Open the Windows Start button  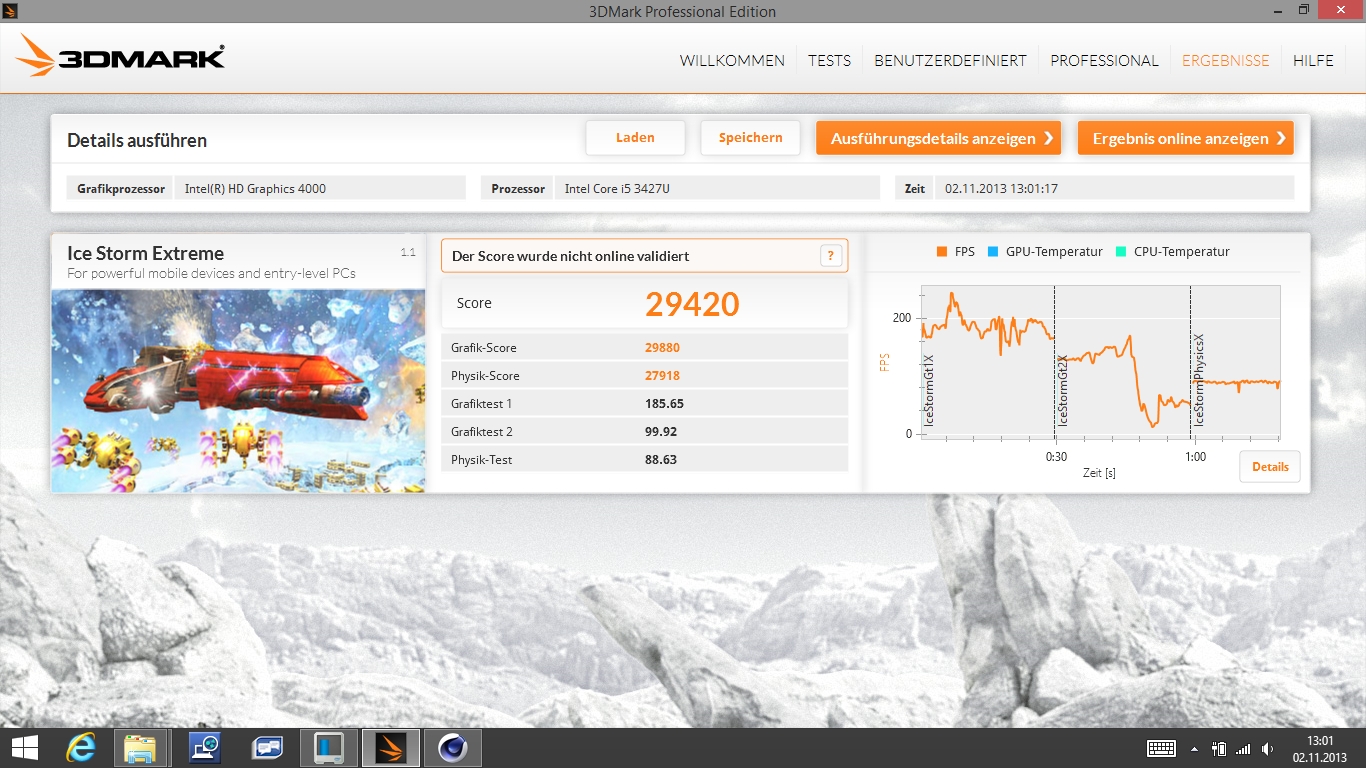pyautogui.click(x=25, y=748)
